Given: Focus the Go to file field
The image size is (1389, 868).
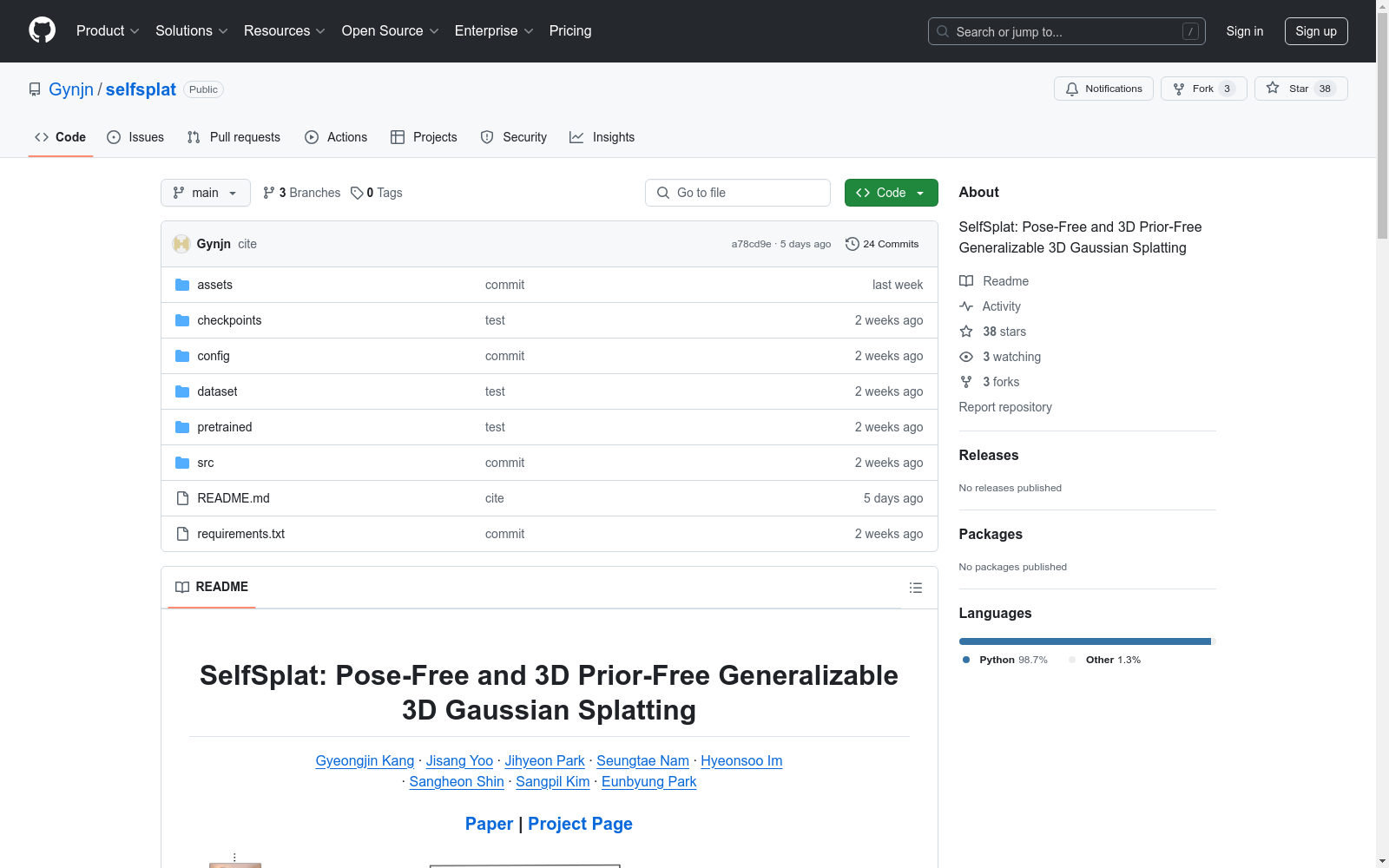Looking at the screenshot, I should (x=738, y=193).
